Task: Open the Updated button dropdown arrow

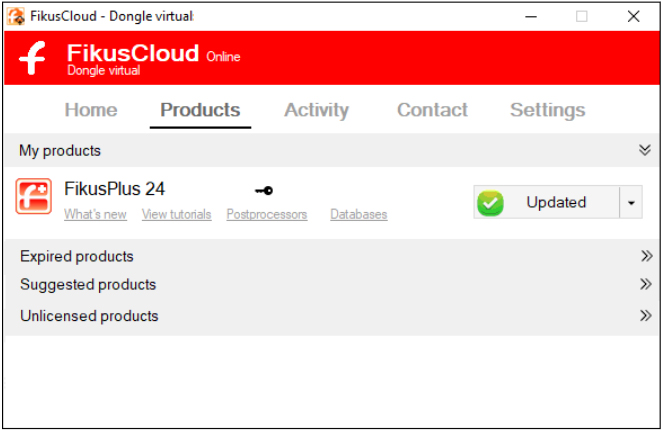Action: [x=631, y=203]
